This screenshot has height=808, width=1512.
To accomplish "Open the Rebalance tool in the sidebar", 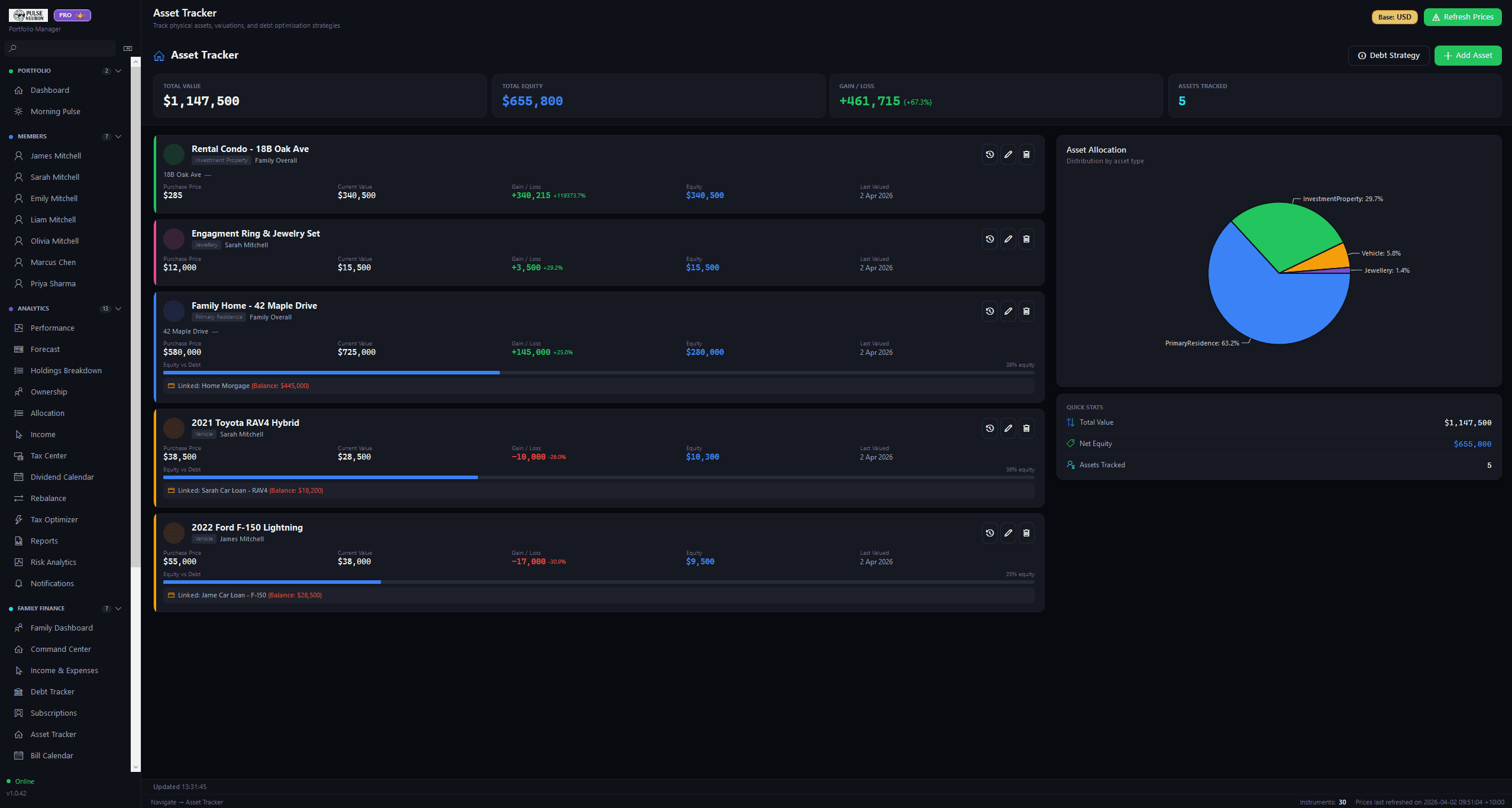I will (20, 498).
